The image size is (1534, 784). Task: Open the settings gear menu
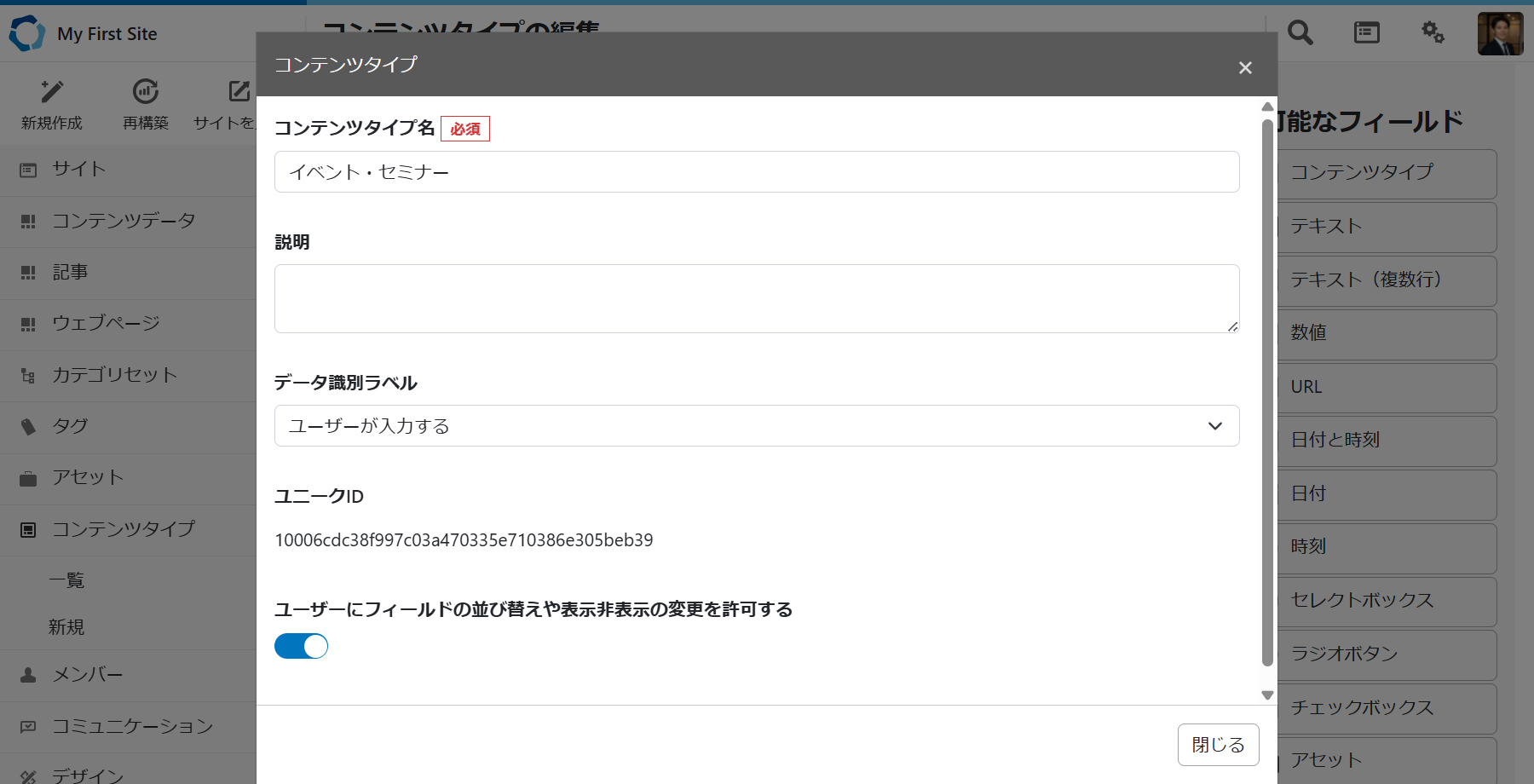1433,32
